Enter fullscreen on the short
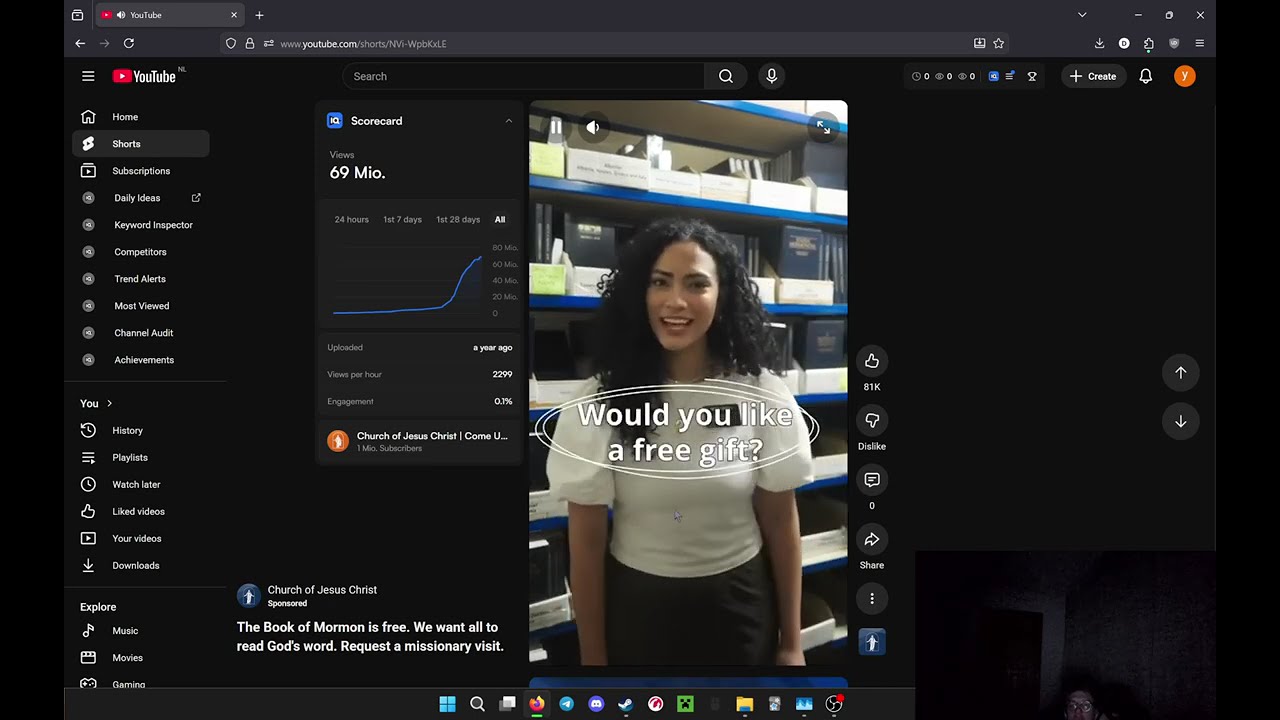 [822, 127]
